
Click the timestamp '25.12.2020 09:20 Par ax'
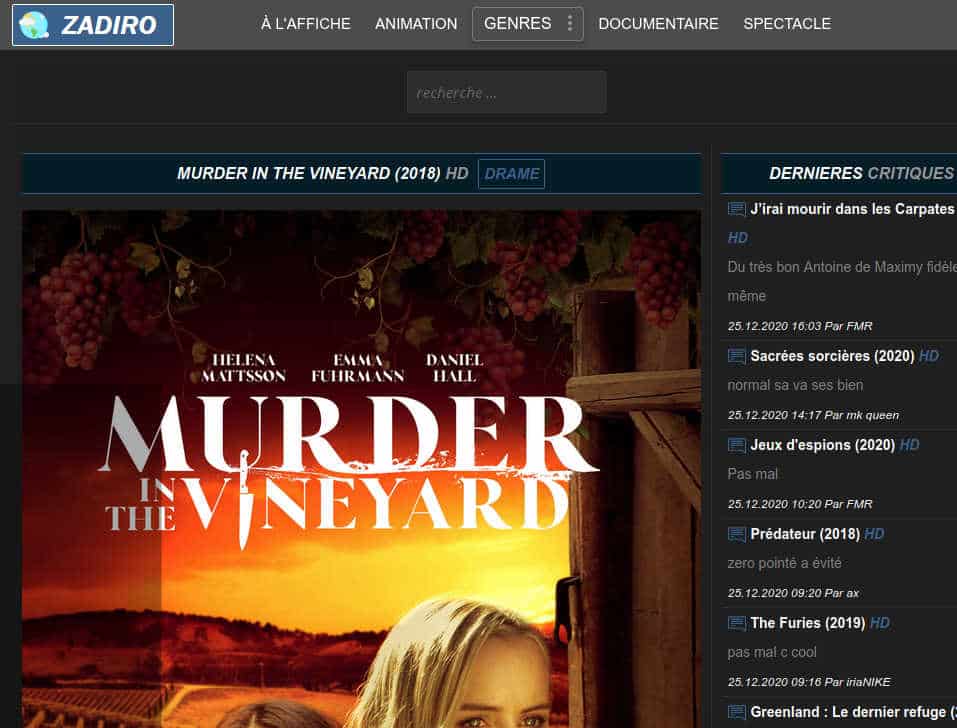coord(793,593)
